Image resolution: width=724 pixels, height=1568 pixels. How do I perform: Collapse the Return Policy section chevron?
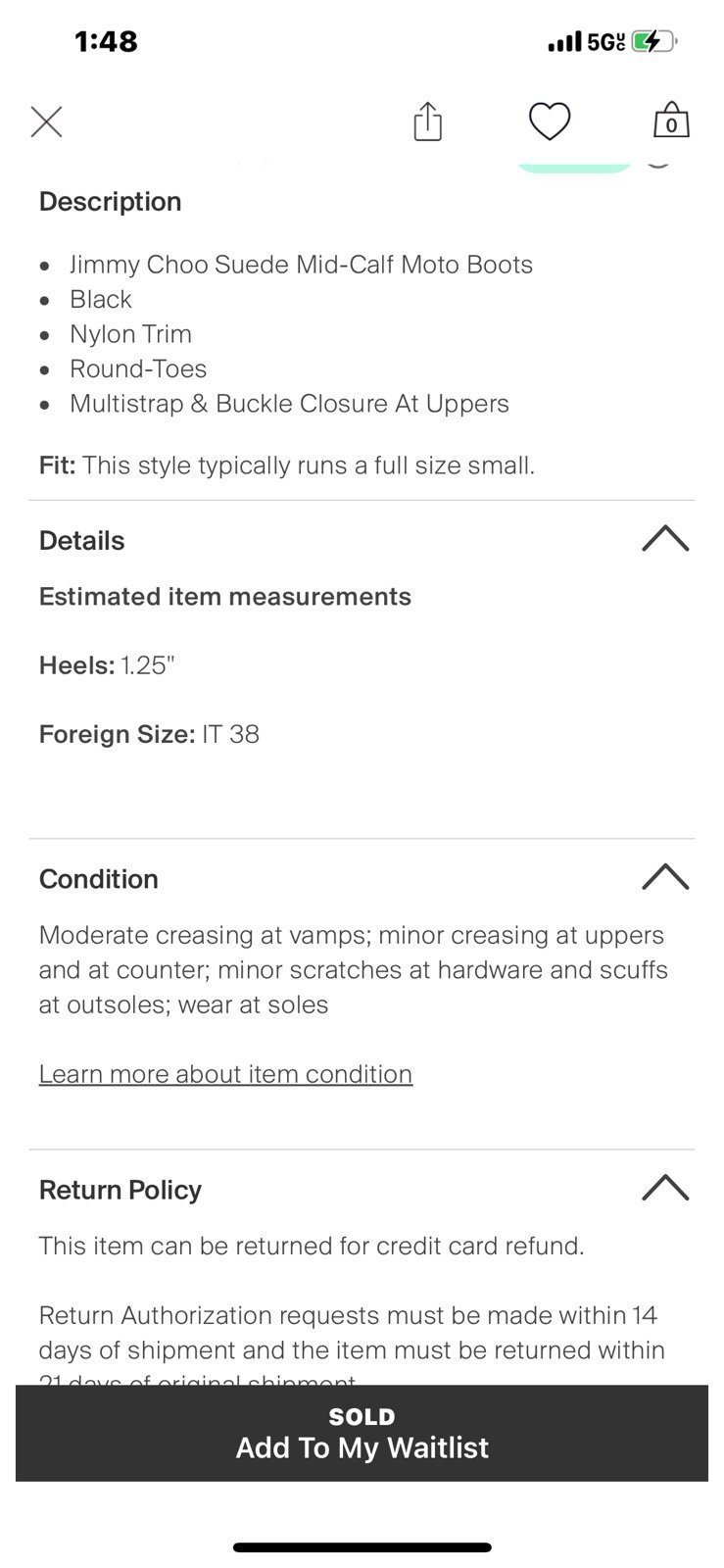[x=665, y=1188]
